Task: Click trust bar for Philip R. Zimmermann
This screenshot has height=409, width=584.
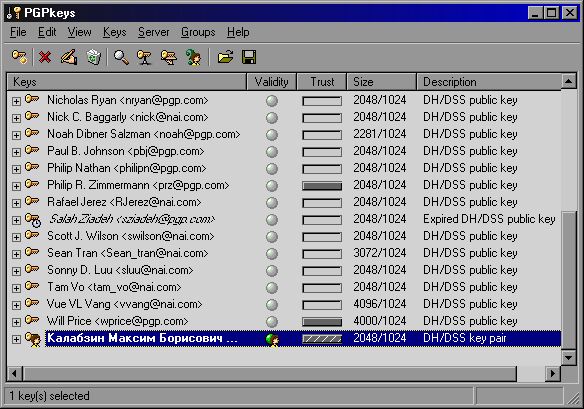Action: tap(322, 186)
